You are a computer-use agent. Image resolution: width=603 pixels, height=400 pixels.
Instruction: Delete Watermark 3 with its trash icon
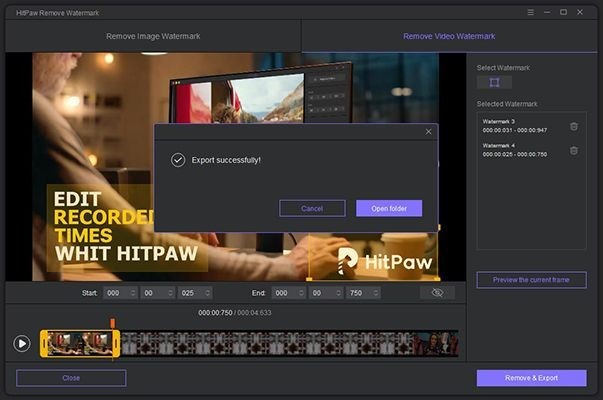click(573, 126)
